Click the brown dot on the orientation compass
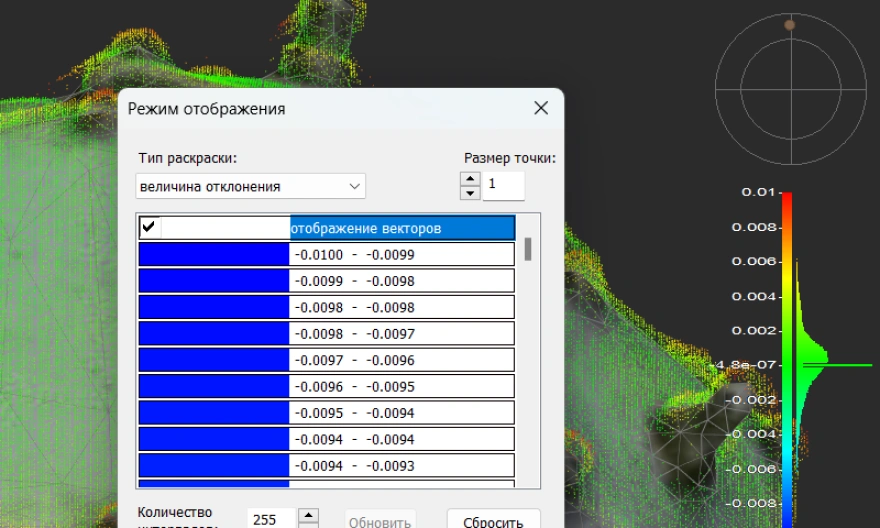The height and width of the screenshot is (528, 880). [x=790, y=25]
